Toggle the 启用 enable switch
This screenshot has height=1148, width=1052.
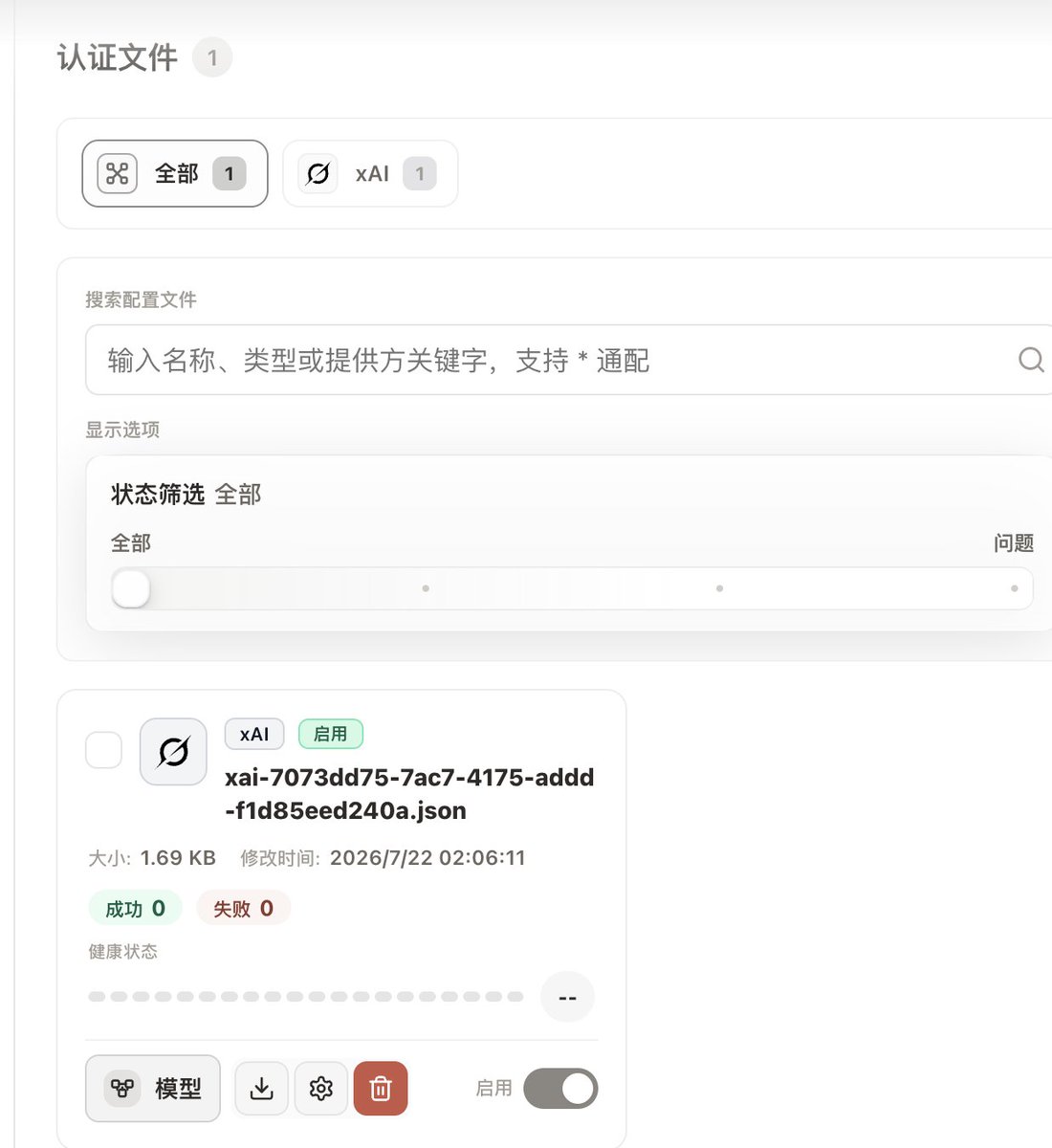pyautogui.click(x=560, y=1089)
